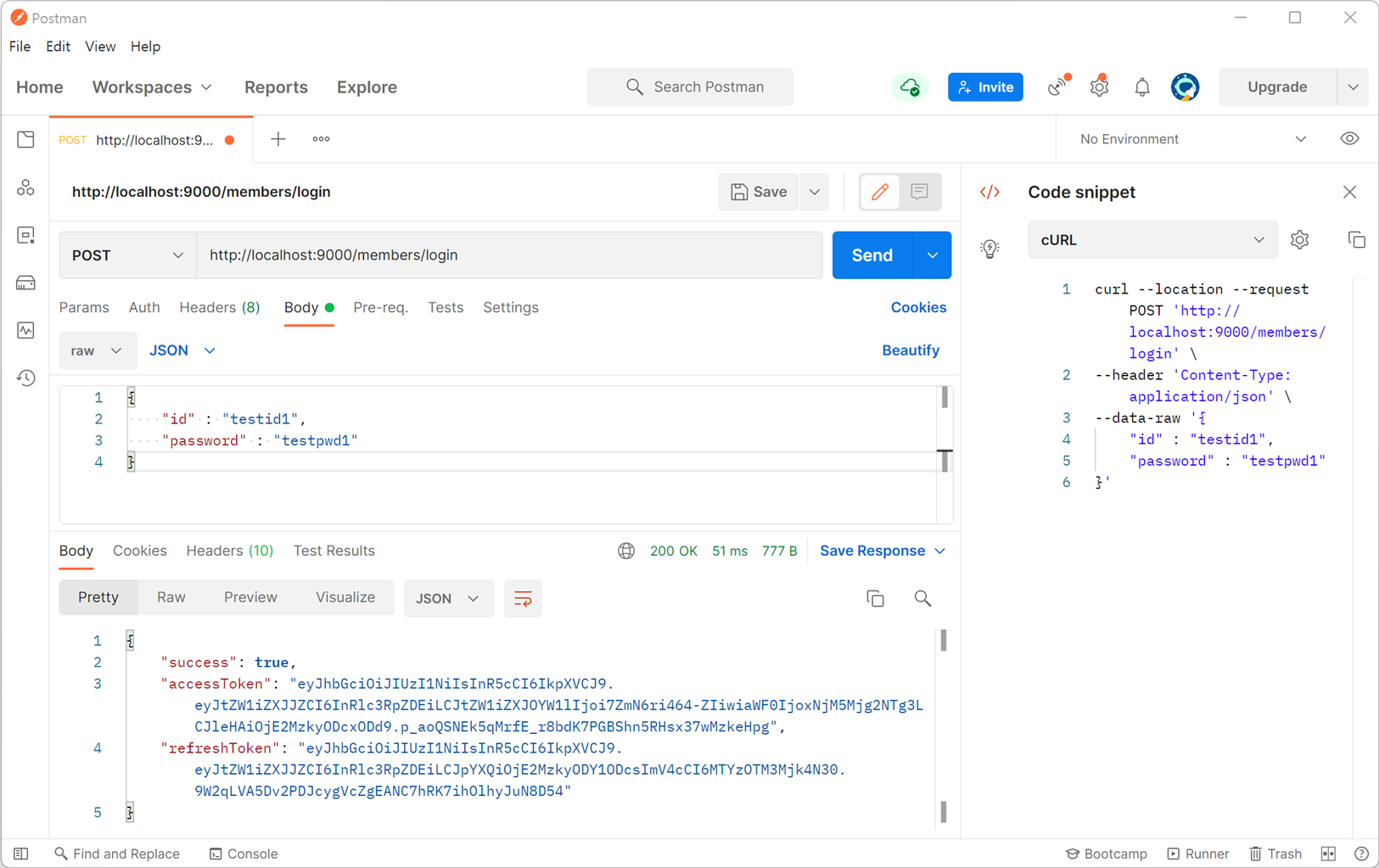Open the History sidebar icon

point(25,378)
